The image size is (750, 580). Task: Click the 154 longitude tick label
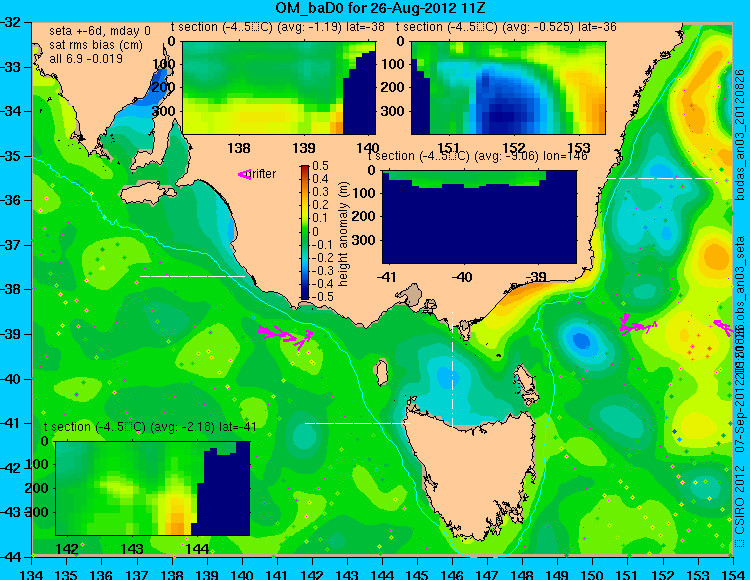point(732,574)
